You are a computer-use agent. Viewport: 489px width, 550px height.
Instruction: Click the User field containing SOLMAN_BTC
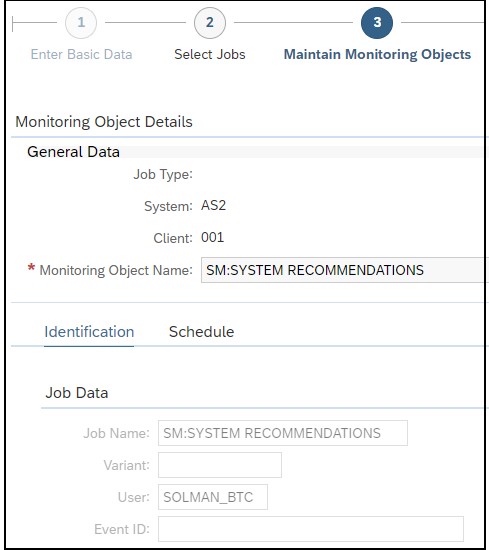[213, 497]
